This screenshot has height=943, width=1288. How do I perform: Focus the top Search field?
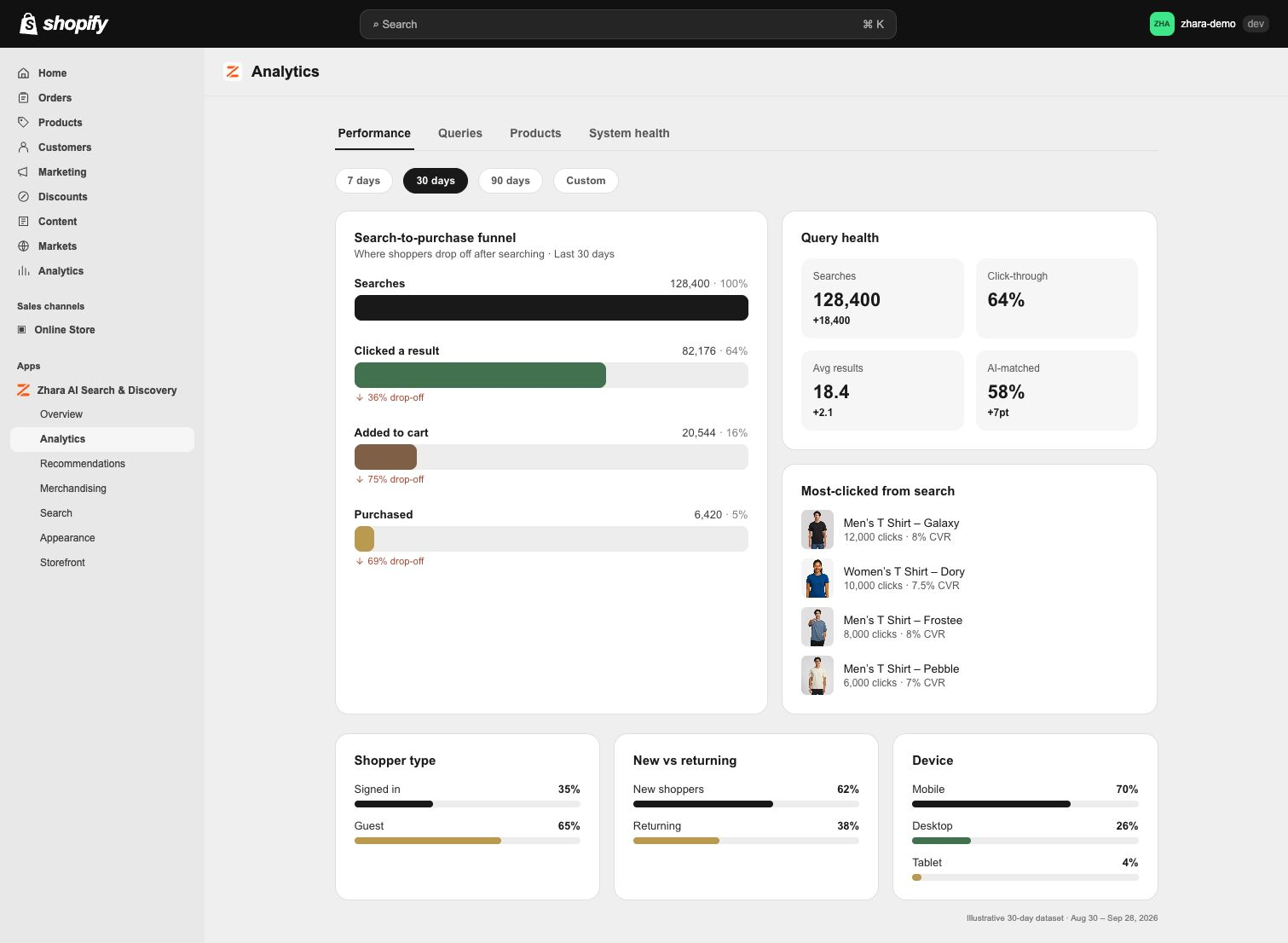pyautogui.click(x=628, y=24)
